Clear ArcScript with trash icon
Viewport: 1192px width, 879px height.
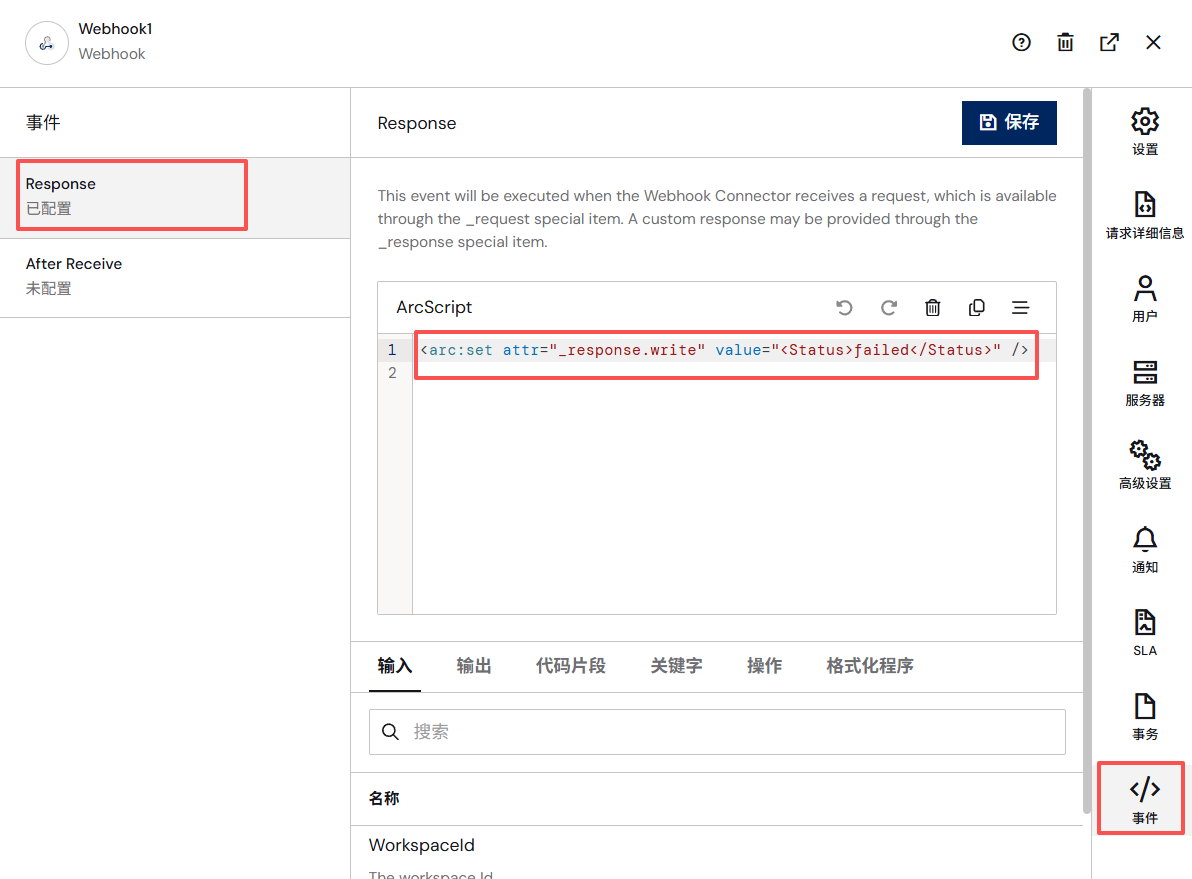[933, 307]
